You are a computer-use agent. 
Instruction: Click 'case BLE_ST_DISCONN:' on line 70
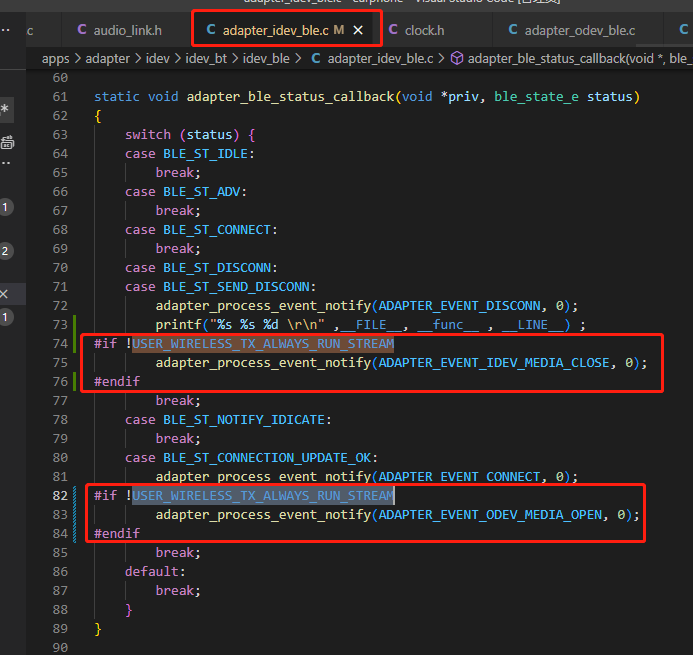tap(202, 268)
